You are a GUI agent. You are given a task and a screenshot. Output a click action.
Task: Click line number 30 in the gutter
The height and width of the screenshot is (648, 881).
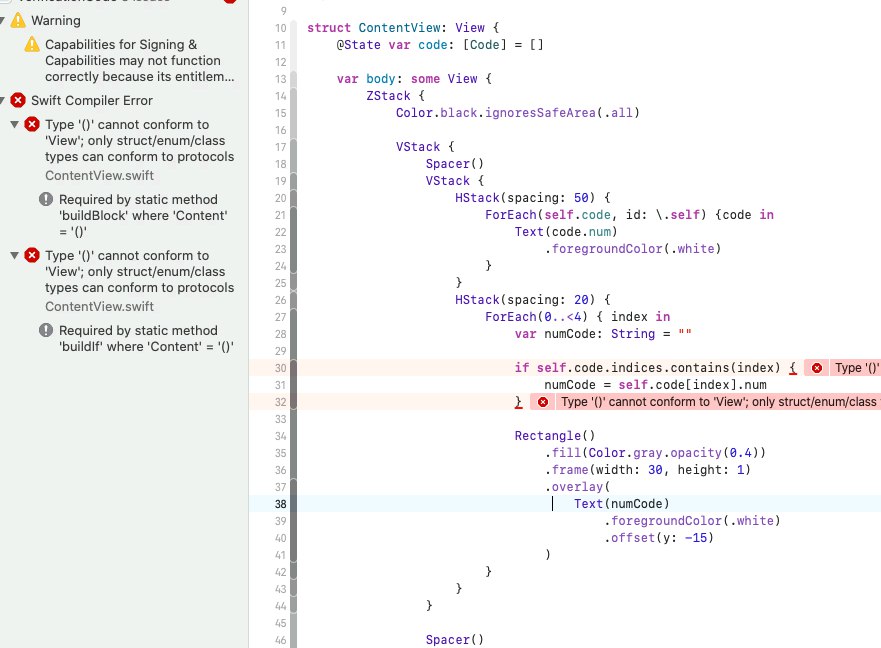[280, 368]
